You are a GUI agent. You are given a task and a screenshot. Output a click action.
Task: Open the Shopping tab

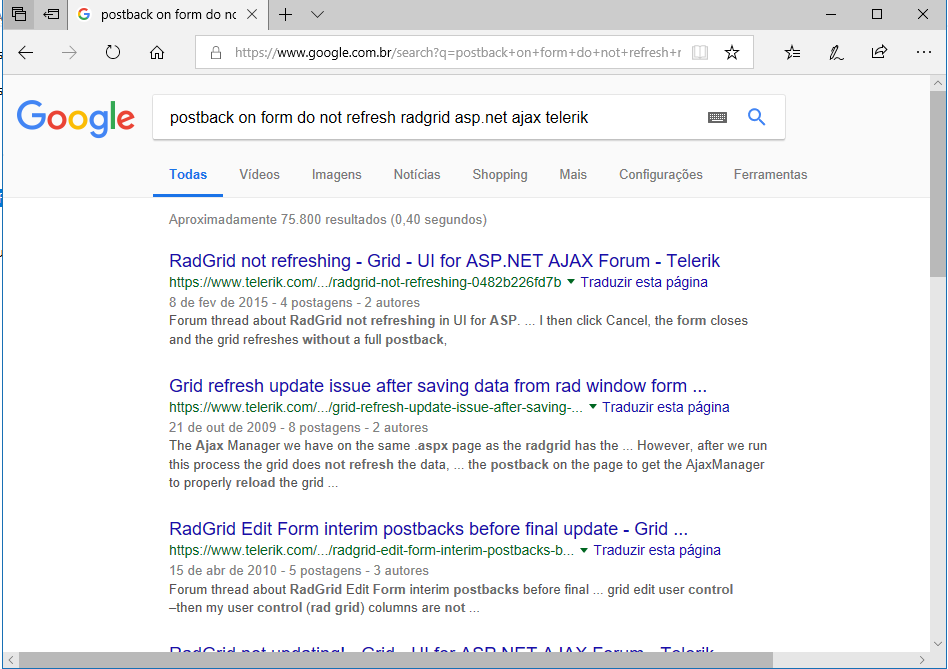[x=500, y=175]
